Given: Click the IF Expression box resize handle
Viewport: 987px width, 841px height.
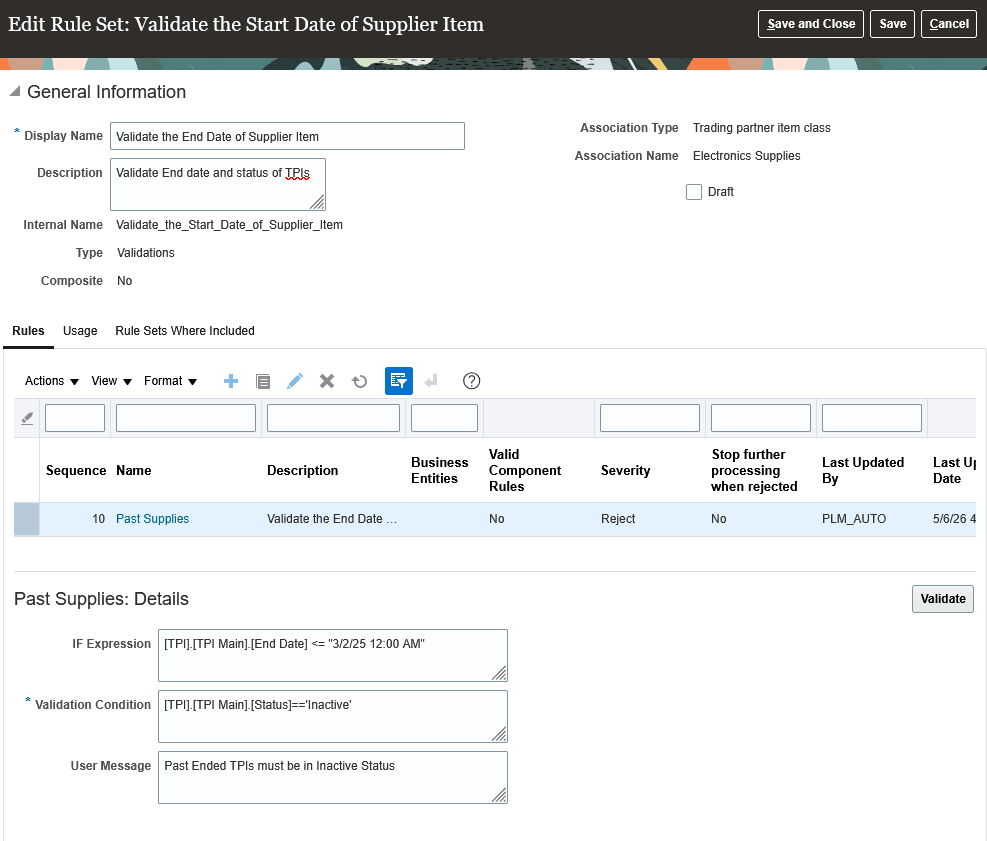Looking at the screenshot, I should pos(499,673).
